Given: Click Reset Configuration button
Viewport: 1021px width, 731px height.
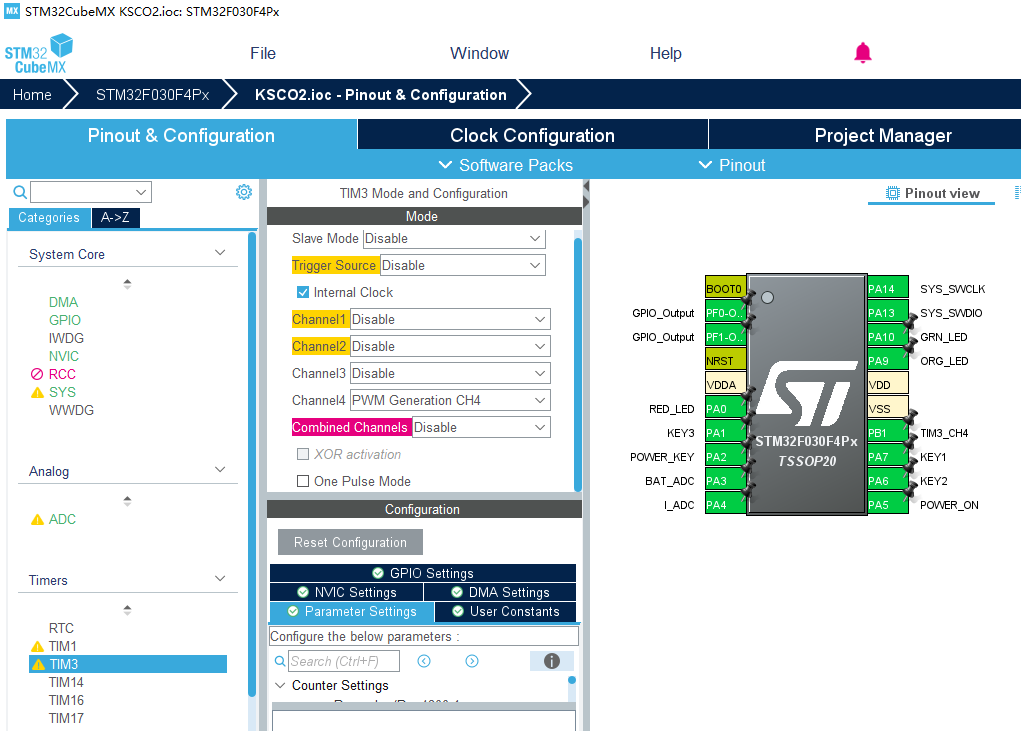Looking at the screenshot, I should [350, 542].
